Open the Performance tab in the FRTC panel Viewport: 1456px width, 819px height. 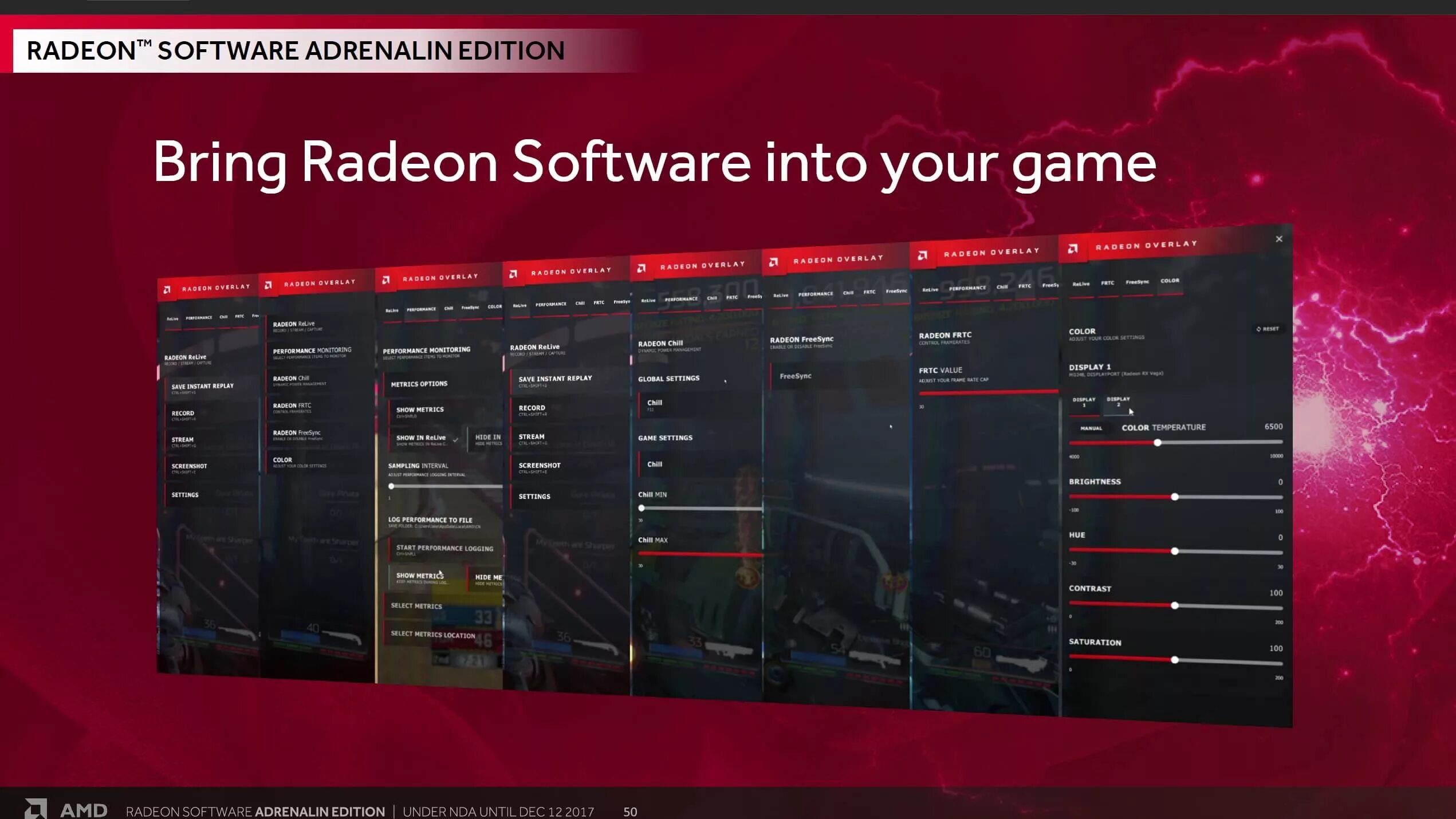[x=967, y=289]
